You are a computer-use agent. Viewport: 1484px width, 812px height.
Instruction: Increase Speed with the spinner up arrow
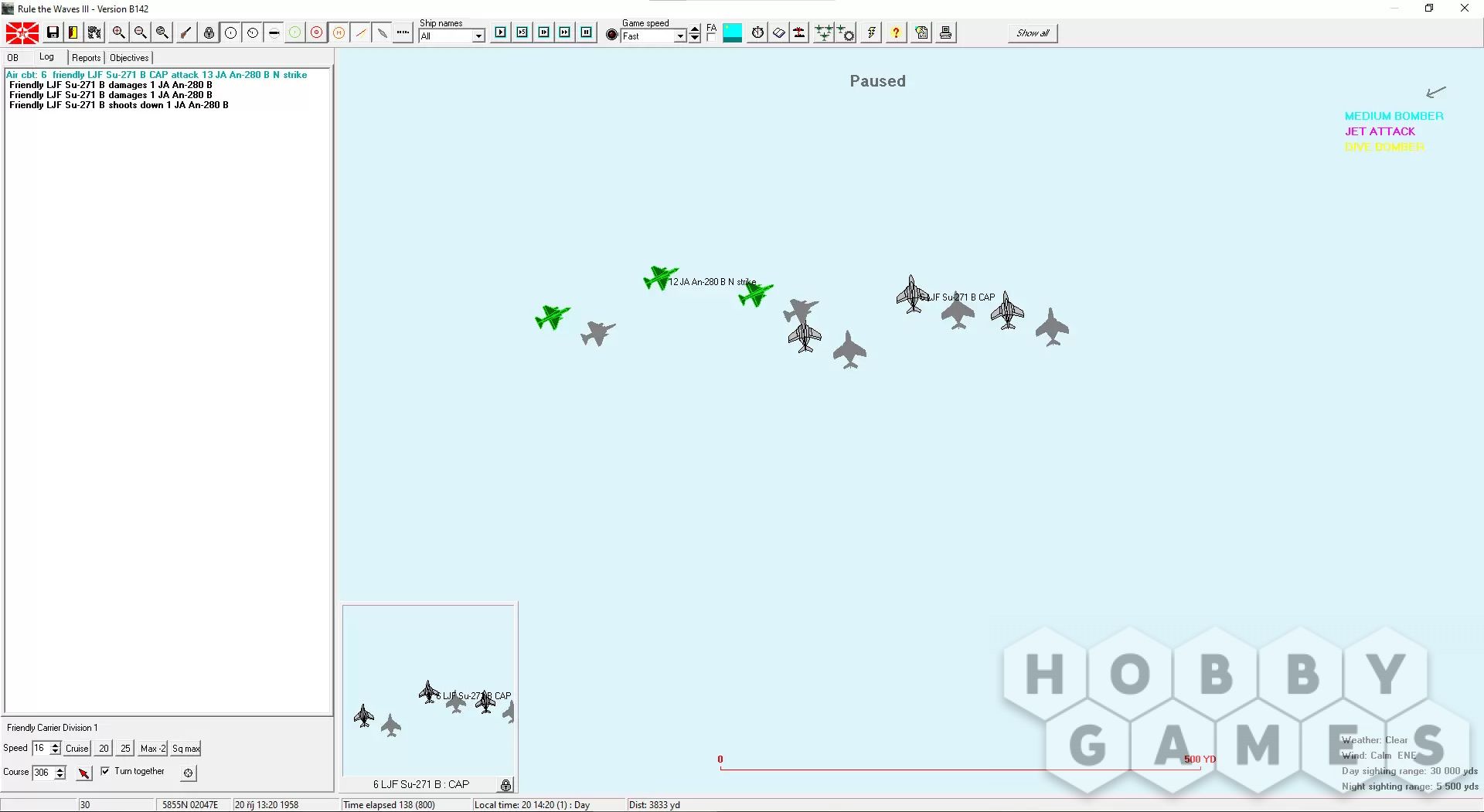tap(56, 745)
